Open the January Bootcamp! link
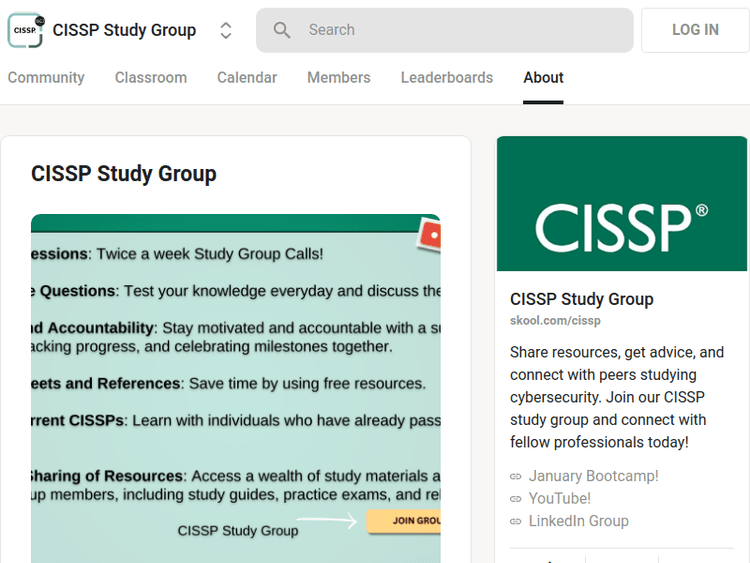The image size is (750, 563). coord(593,476)
